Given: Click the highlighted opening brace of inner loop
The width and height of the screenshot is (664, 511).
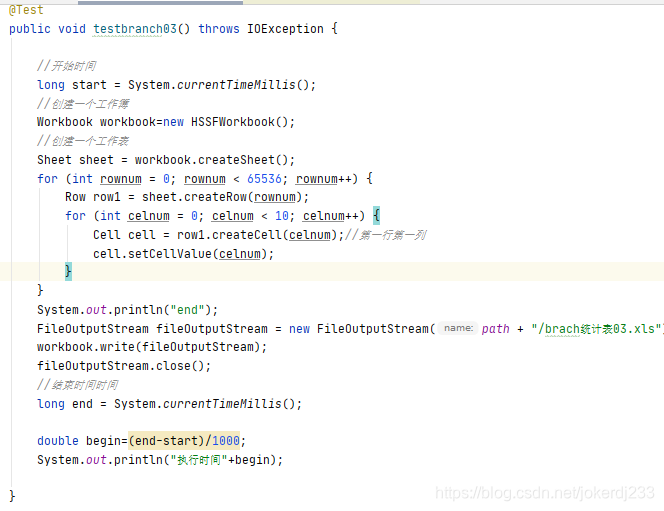Looking at the screenshot, I should [376, 216].
